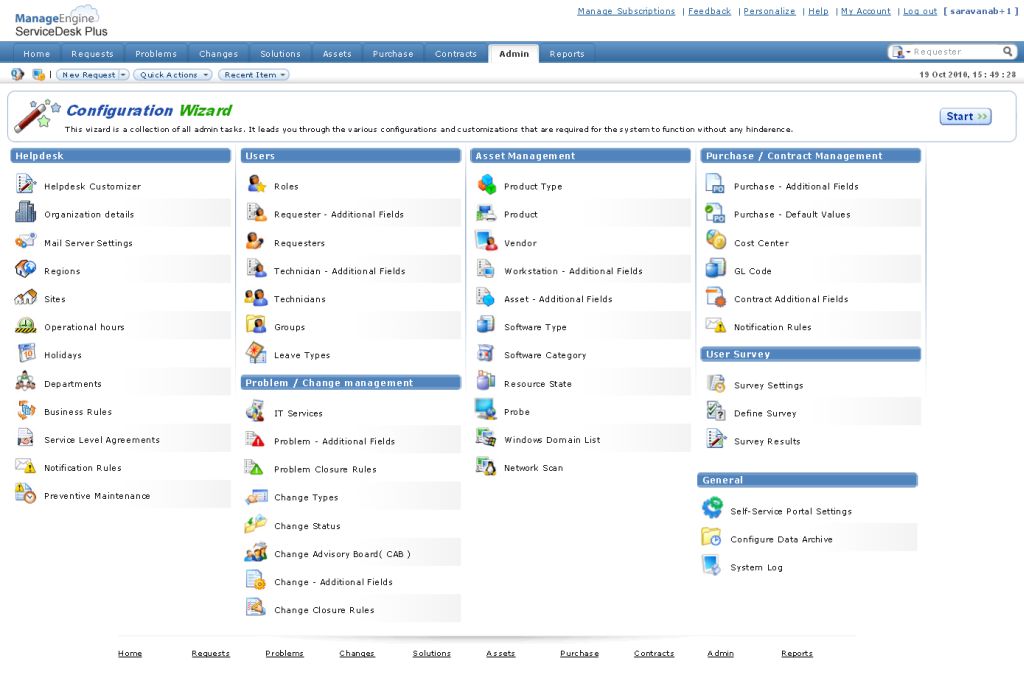Switch to the Reports tab
This screenshot has height=675, width=1024.
pyautogui.click(x=567, y=54)
